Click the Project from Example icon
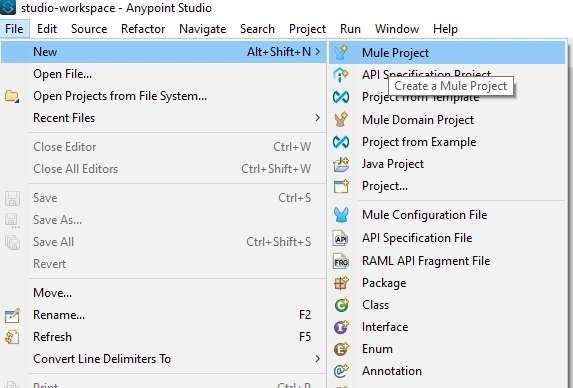 pyautogui.click(x=341, y=142)
